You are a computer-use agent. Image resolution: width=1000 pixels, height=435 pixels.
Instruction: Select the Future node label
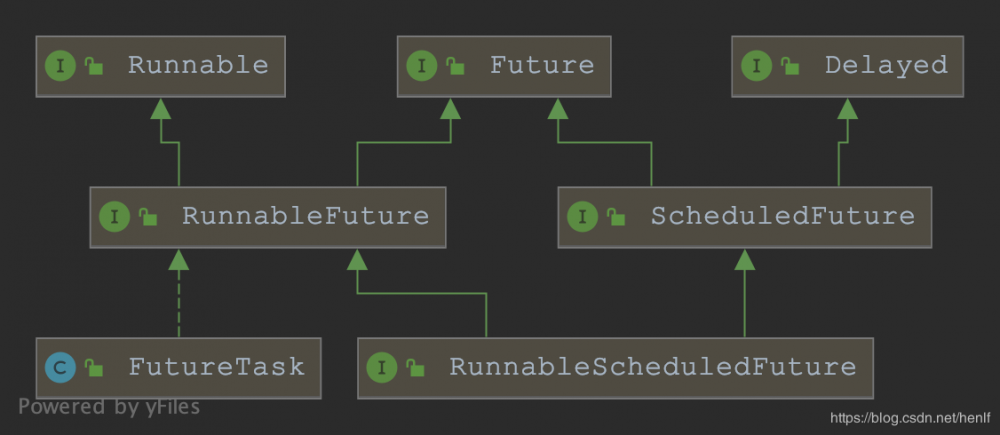(x=541, y=66)
